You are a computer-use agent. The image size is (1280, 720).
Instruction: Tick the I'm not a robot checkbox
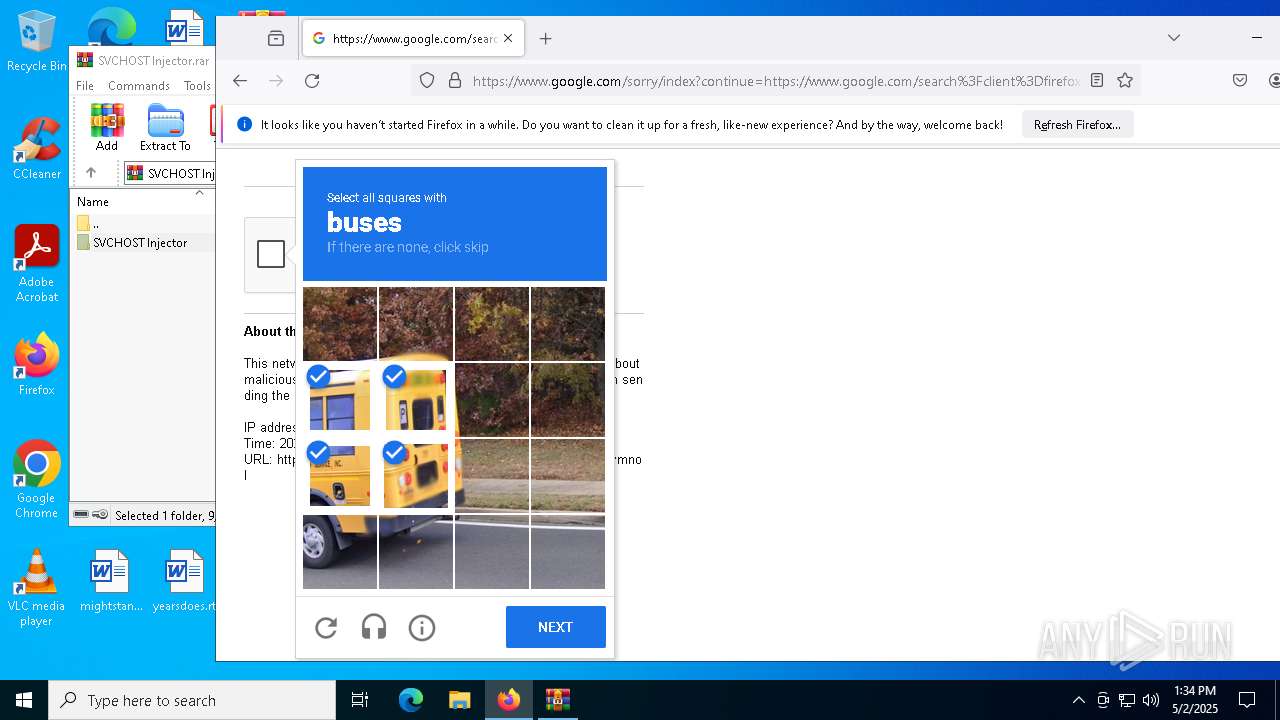coord(271,254)
